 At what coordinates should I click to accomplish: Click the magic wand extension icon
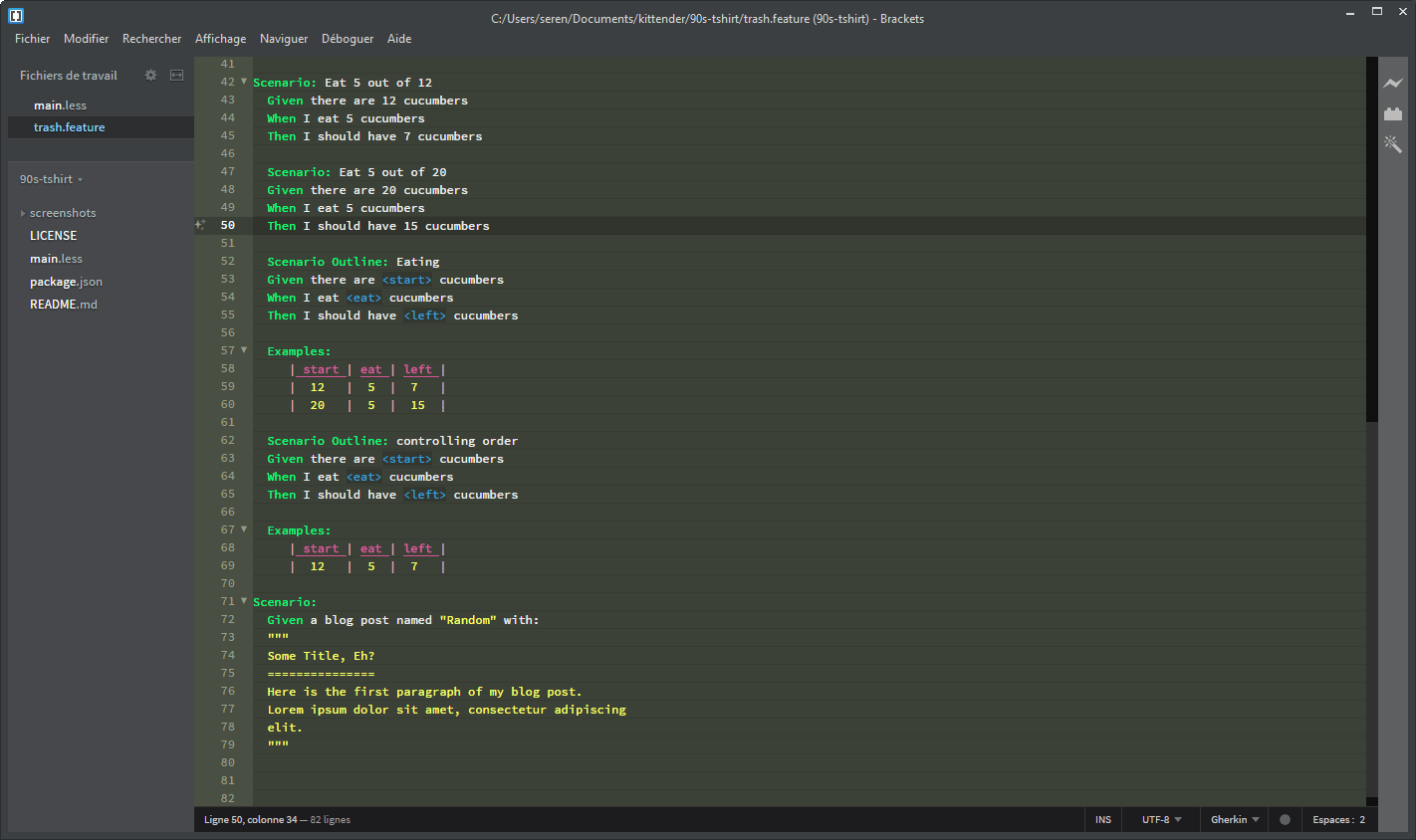point(1392,144)
